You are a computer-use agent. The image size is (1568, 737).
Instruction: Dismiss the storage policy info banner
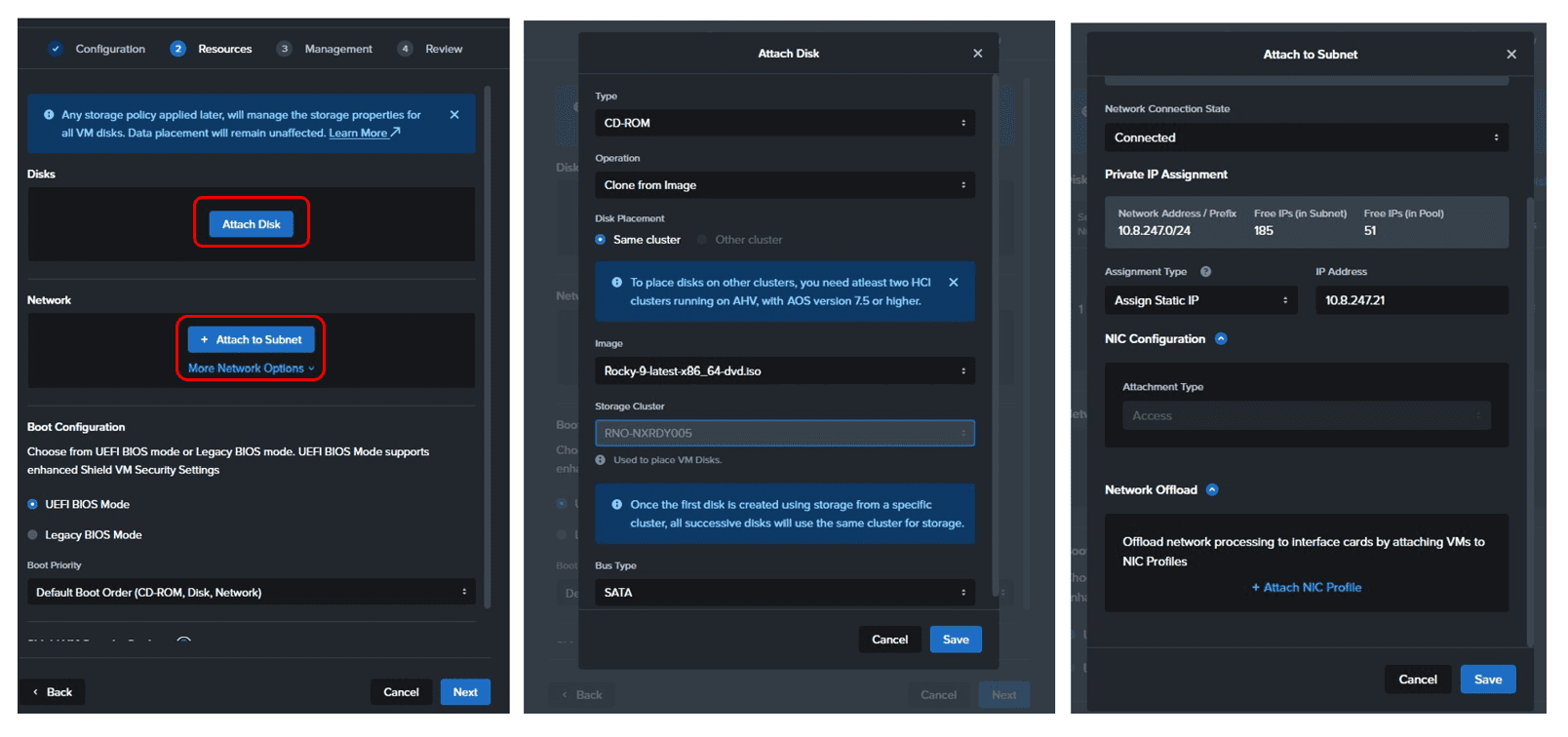[x=454, y=115]
